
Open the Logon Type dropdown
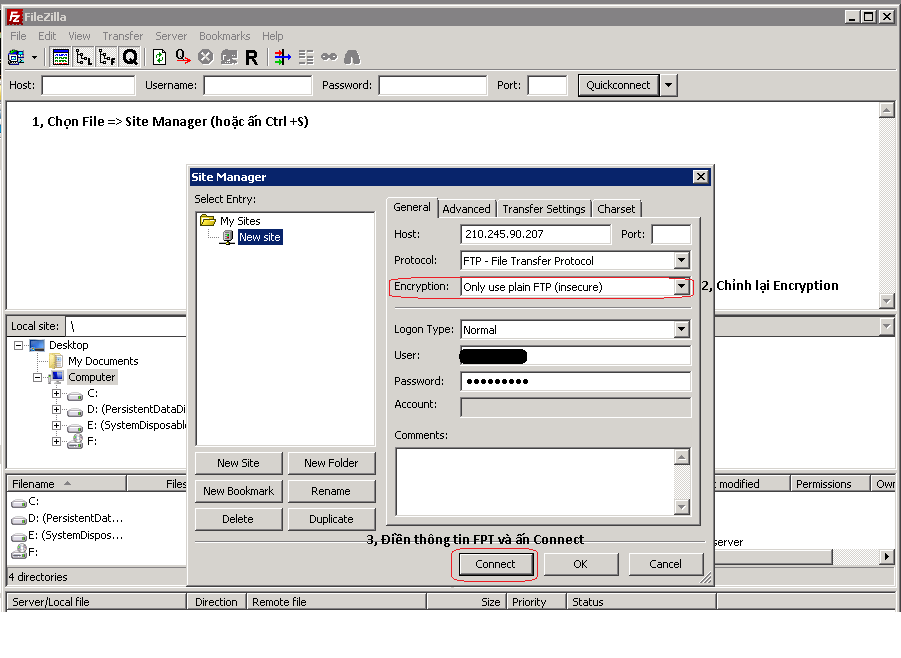[681, 330]
